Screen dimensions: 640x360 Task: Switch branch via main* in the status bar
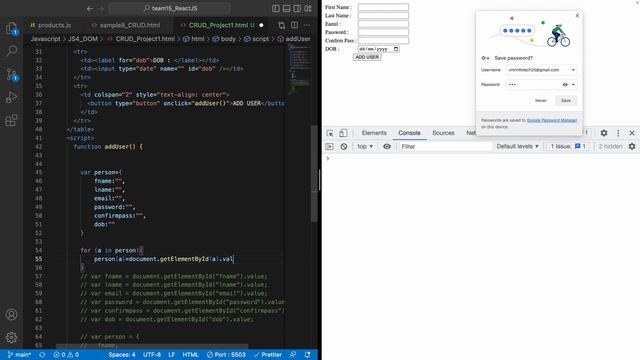click(x=19, y=355)
